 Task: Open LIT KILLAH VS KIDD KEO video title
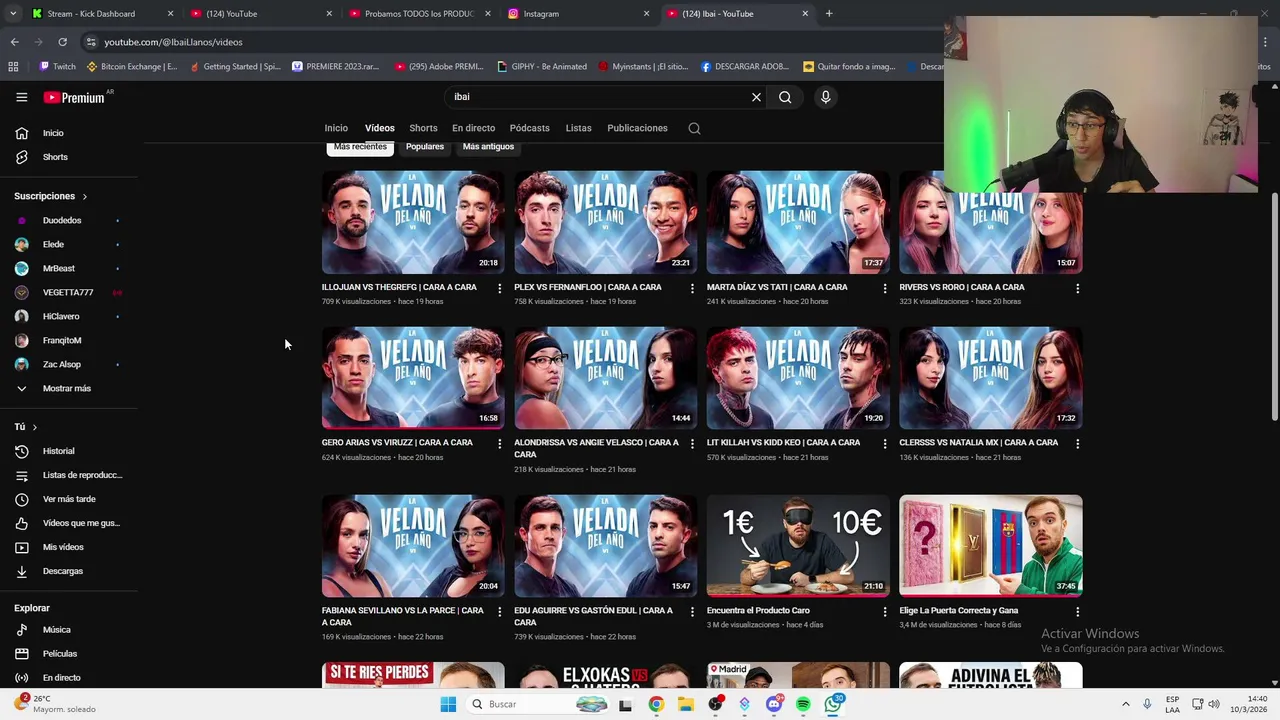pos(783,443)
